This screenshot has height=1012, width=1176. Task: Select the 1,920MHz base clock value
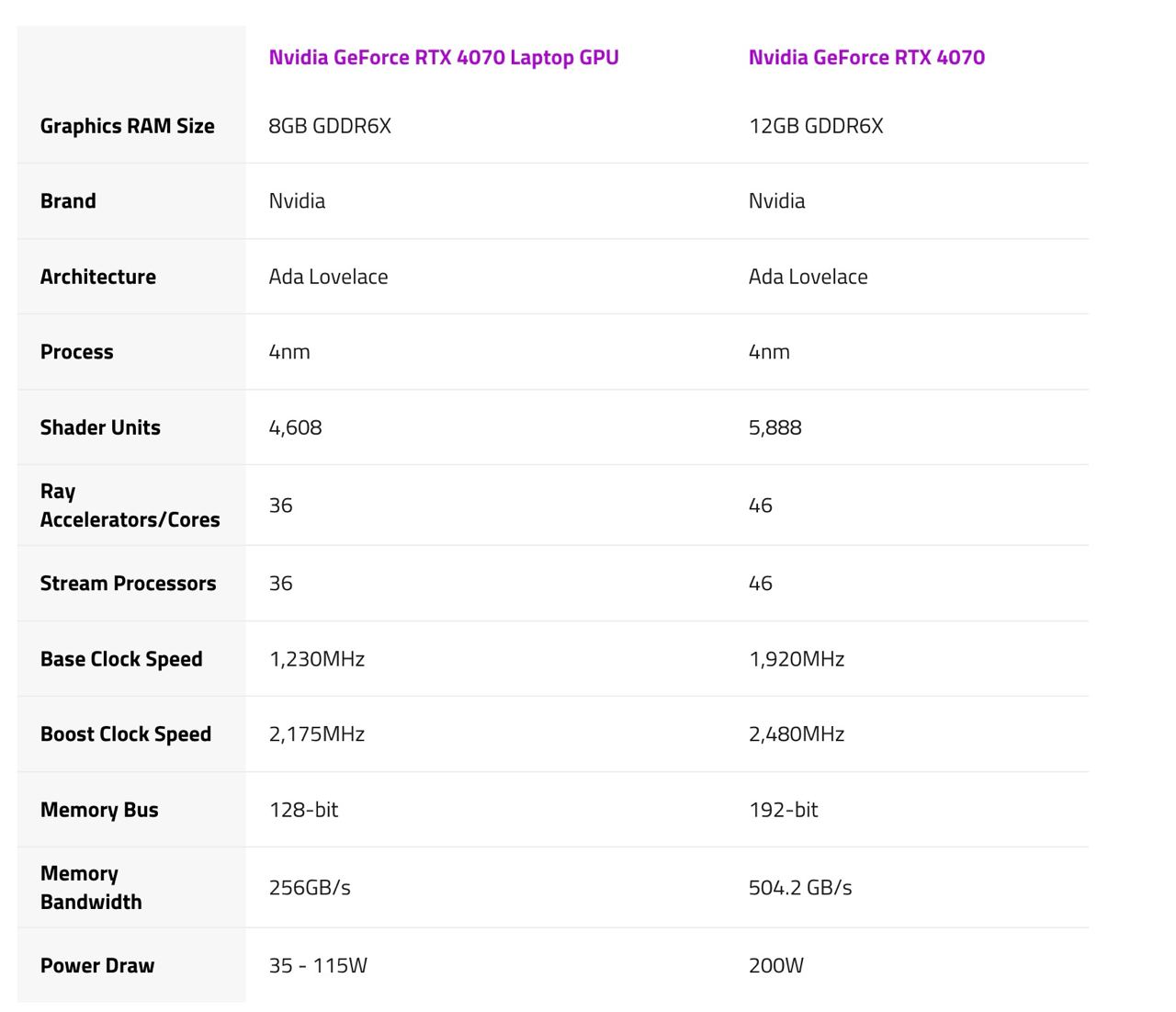coord(797,659)
